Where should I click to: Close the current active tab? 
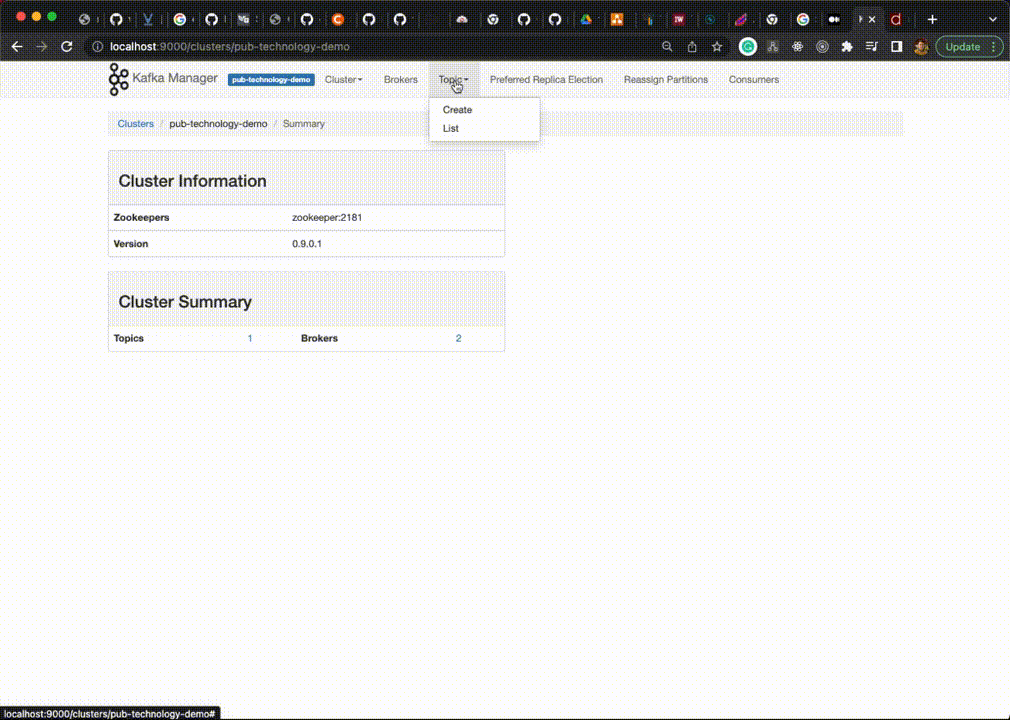coord(872,19)
